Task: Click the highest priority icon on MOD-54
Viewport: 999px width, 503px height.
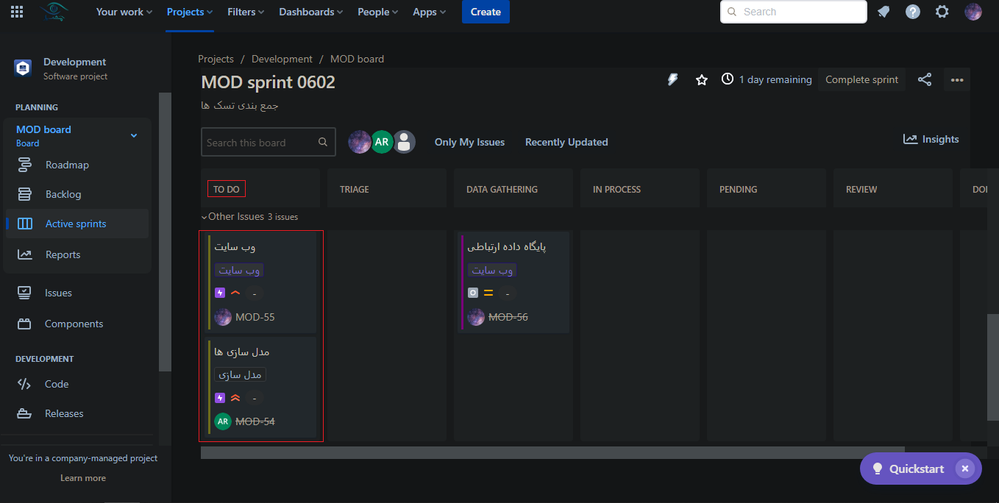Action: coord(235,398)
